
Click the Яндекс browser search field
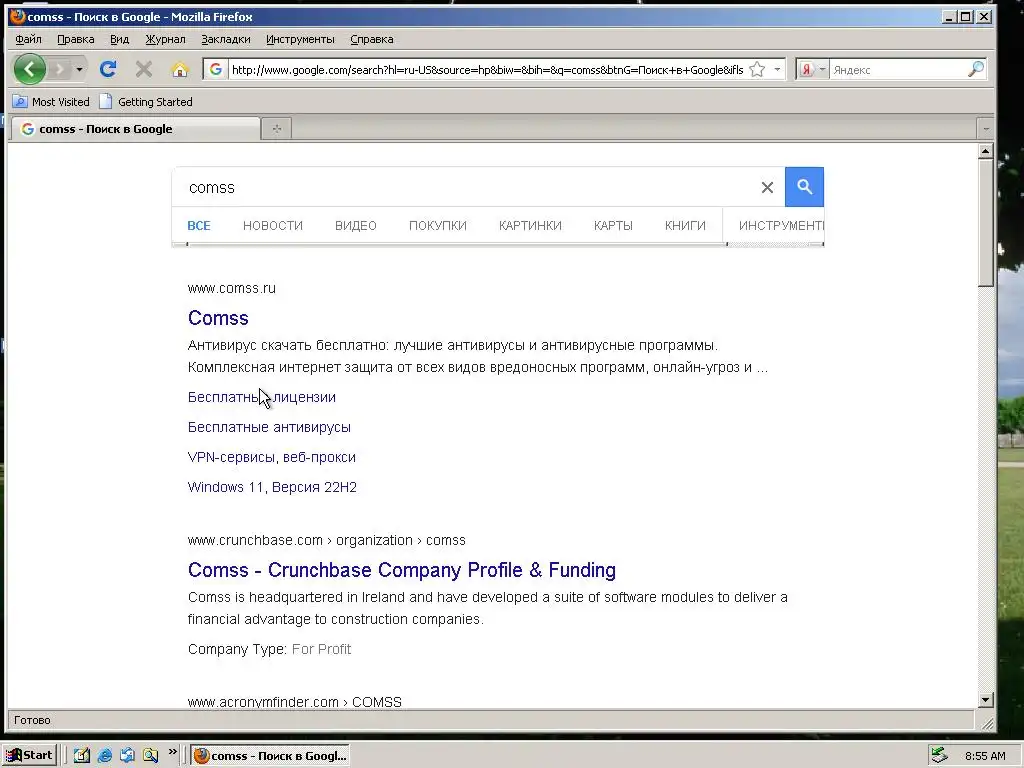click(x=898, y=69)
